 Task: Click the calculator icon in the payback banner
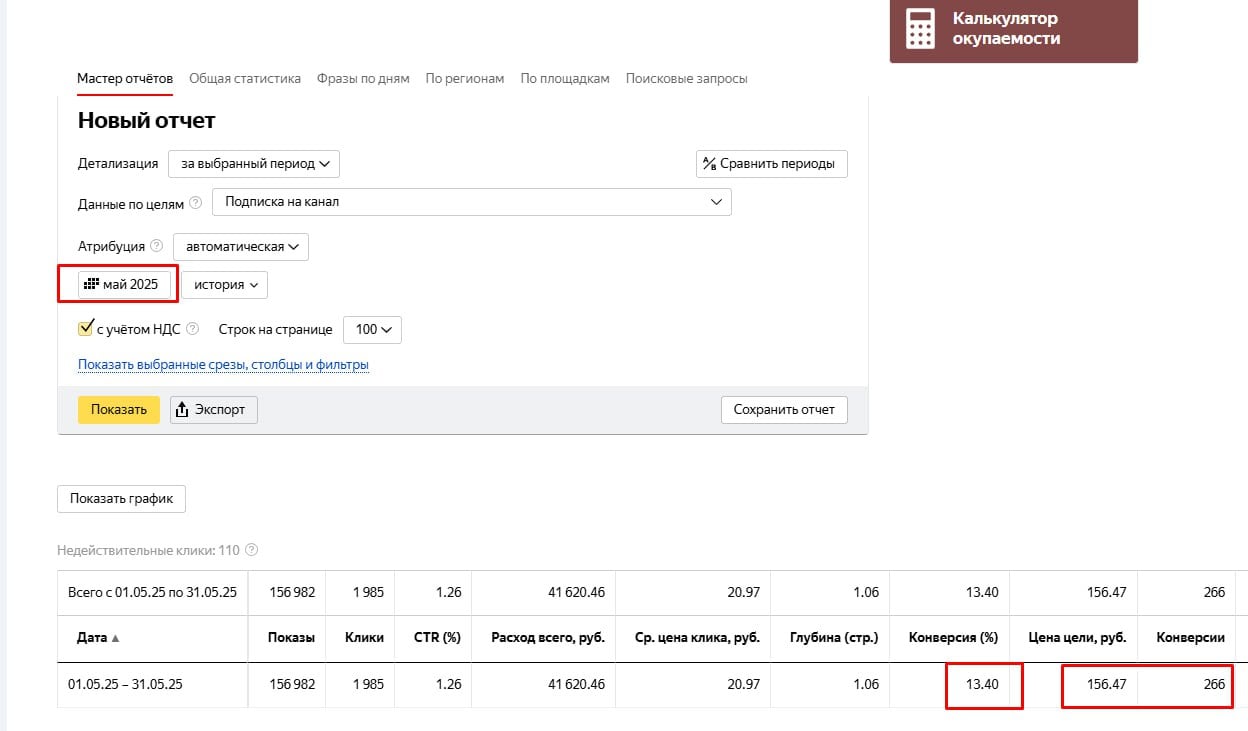pos(919,29)
